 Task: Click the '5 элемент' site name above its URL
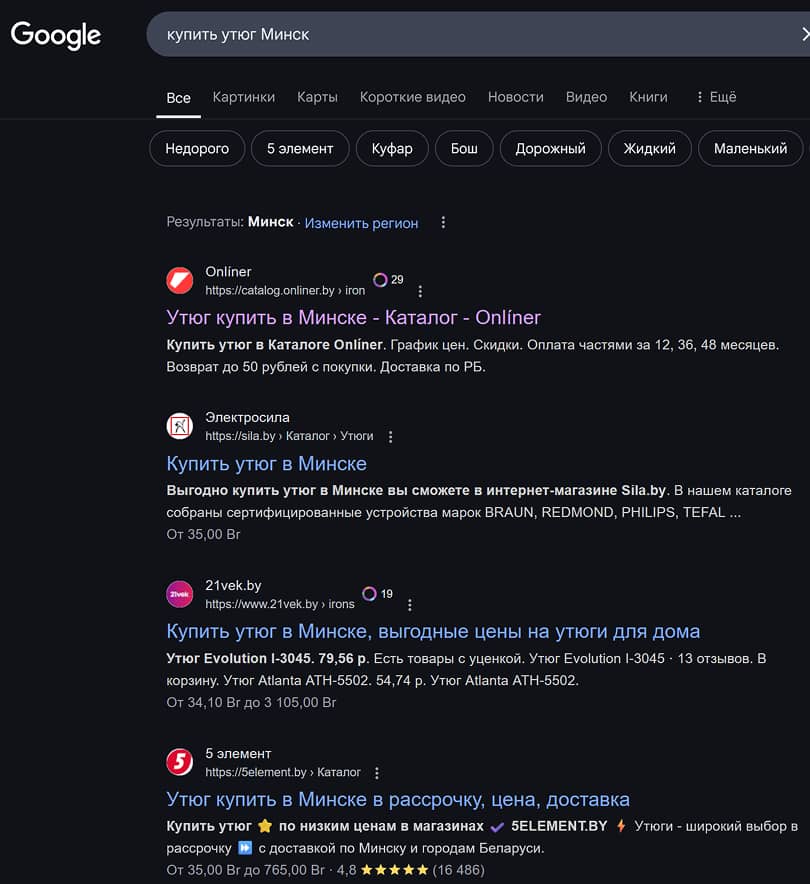(x=238, y=753)
